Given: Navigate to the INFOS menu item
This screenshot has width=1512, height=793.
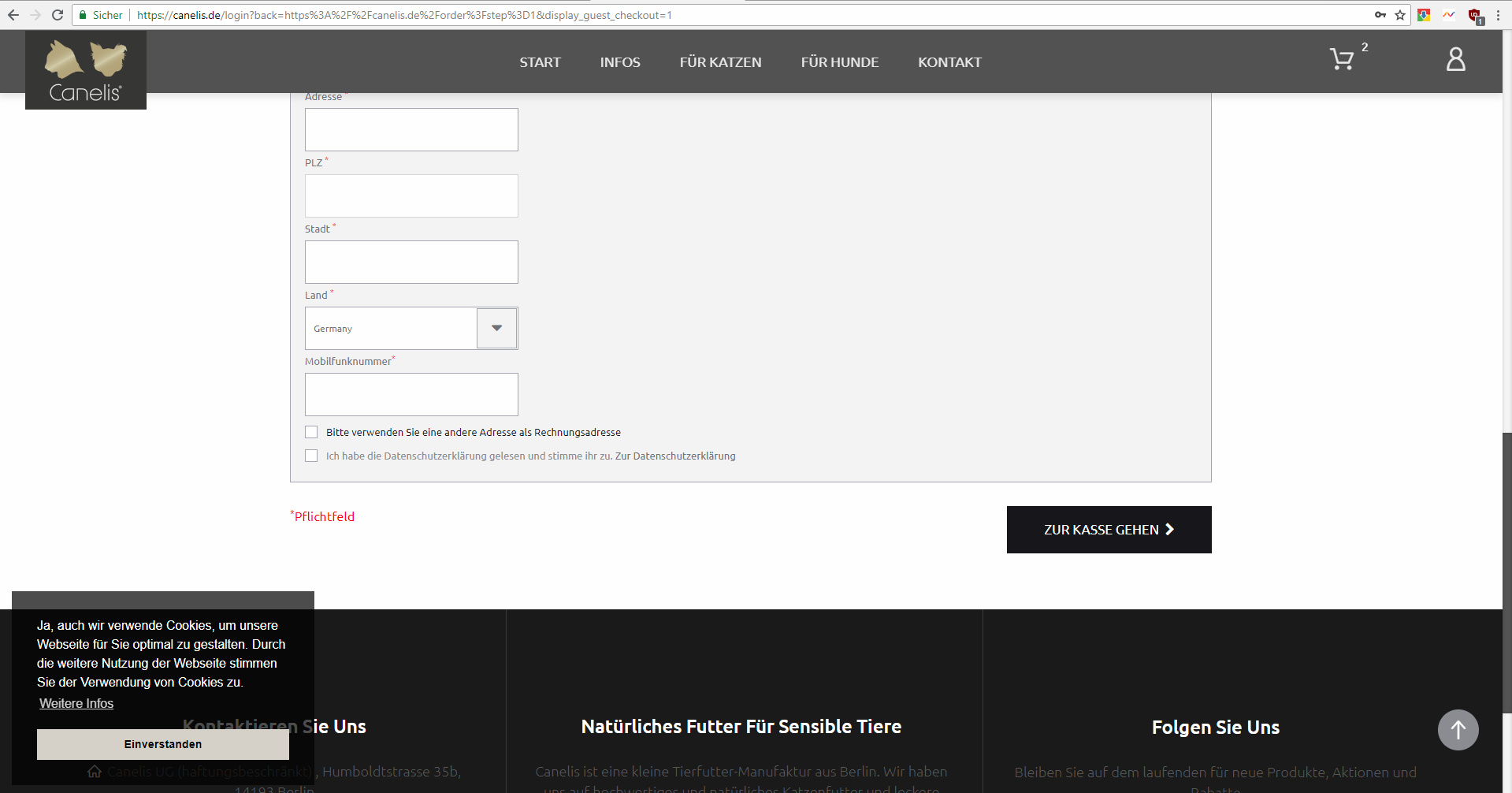Looking at the screenshot, I should pos(620,62).
